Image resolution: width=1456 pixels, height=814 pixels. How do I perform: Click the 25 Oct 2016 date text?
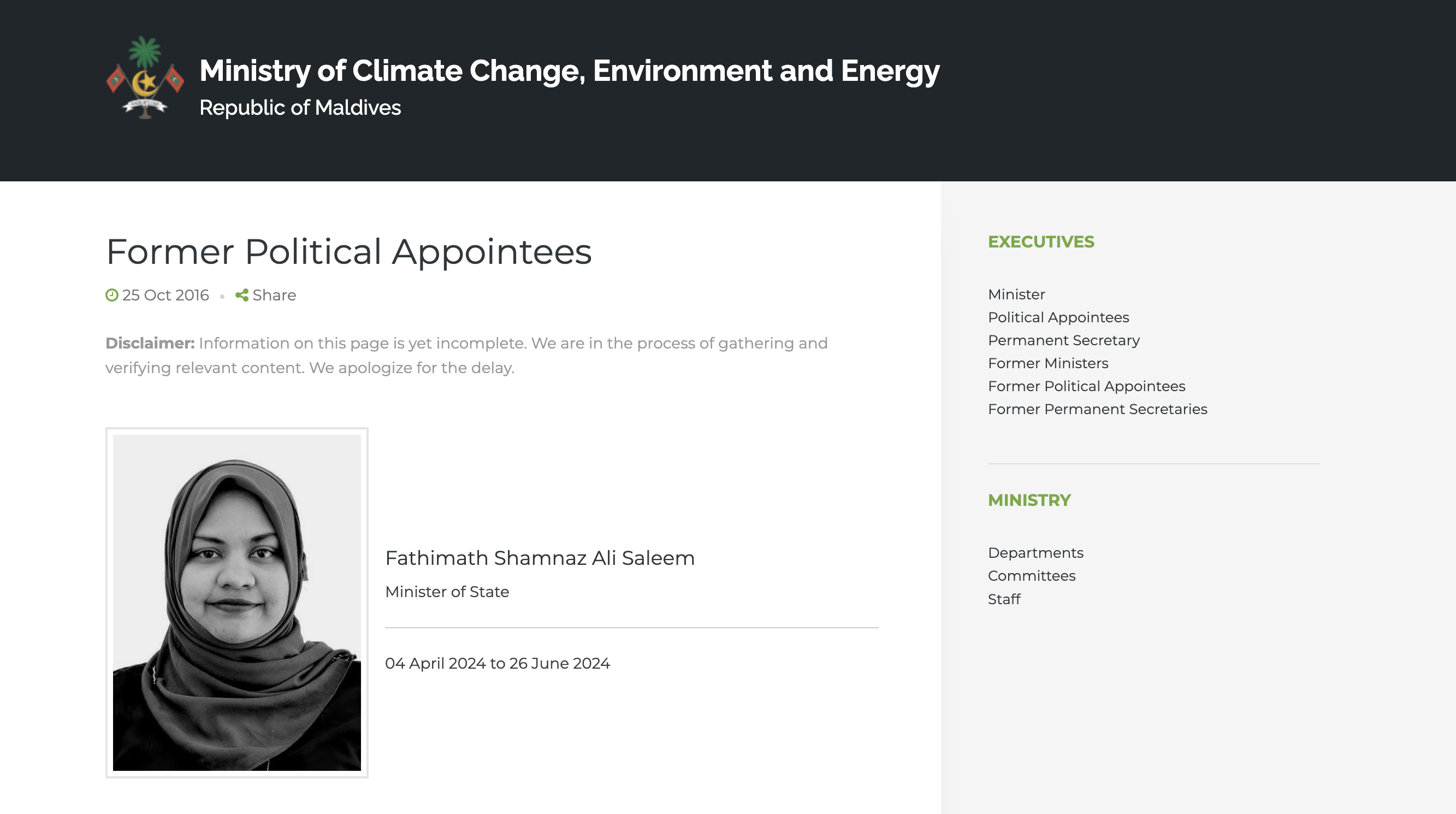coord(165,295)
